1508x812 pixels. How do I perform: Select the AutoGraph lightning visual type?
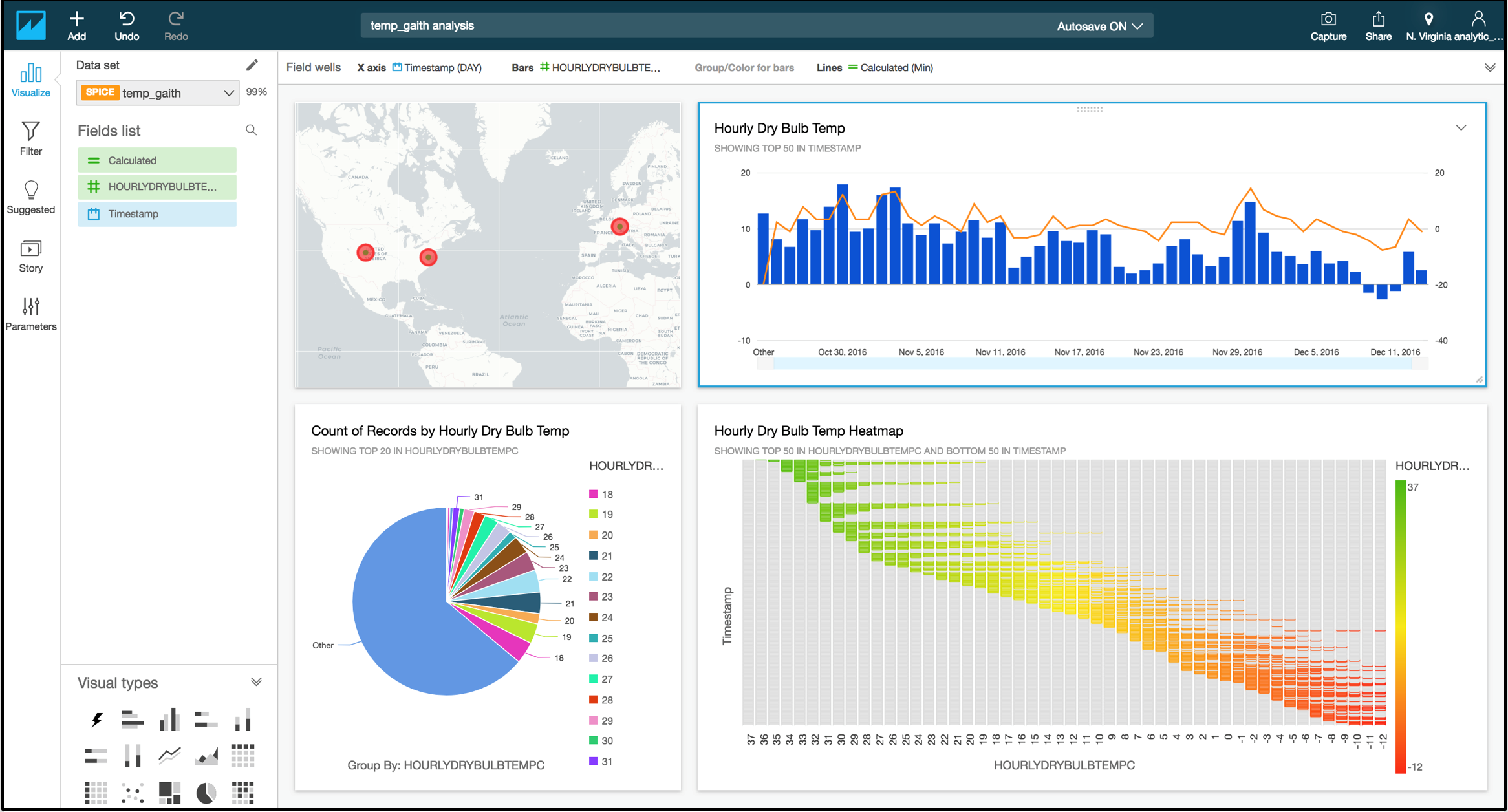pos(97,720)
